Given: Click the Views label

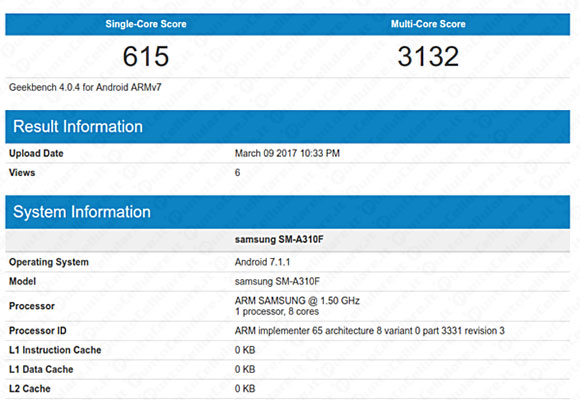Looking at the screenshot, I should coord(22,172).
